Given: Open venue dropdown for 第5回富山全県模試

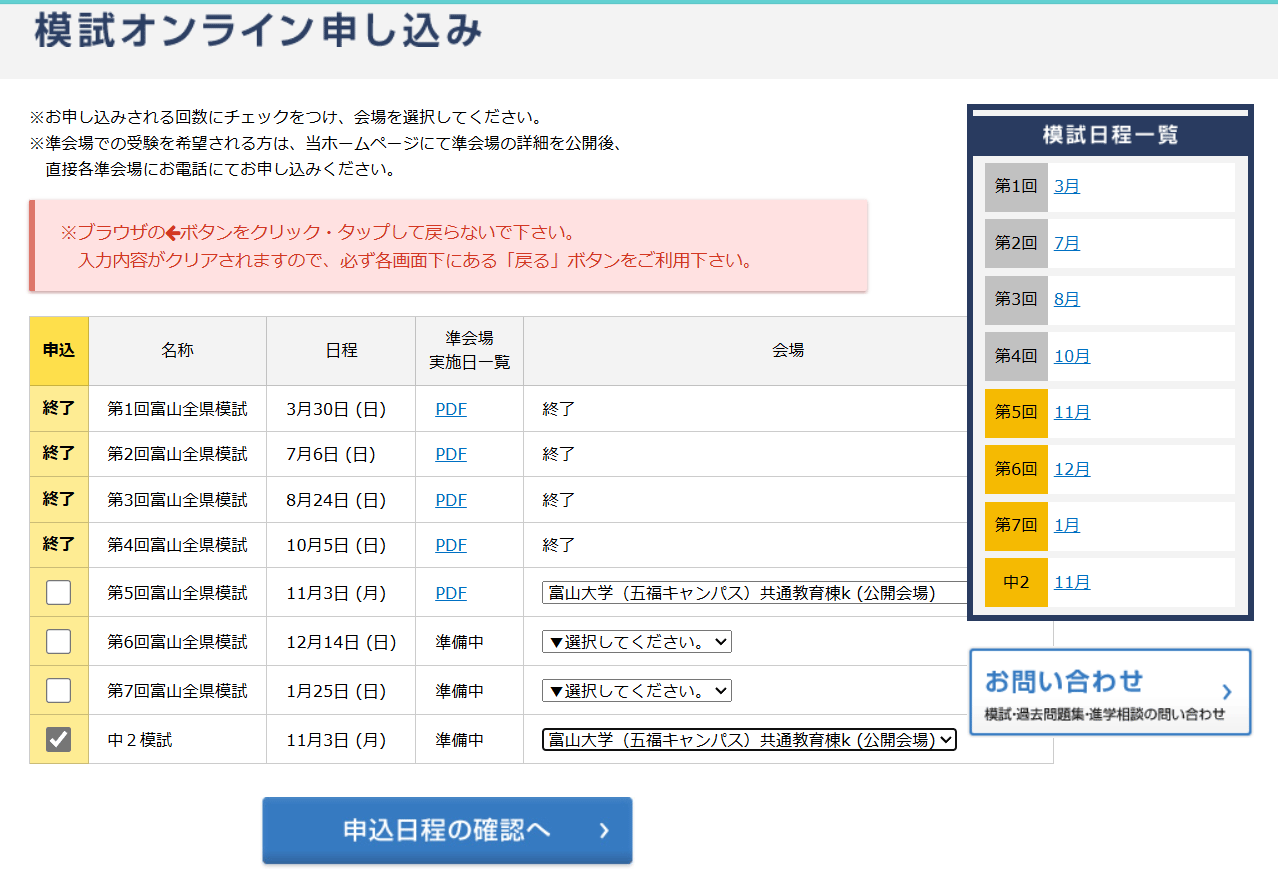Looking at the screenshot, I should coord(755,593).
